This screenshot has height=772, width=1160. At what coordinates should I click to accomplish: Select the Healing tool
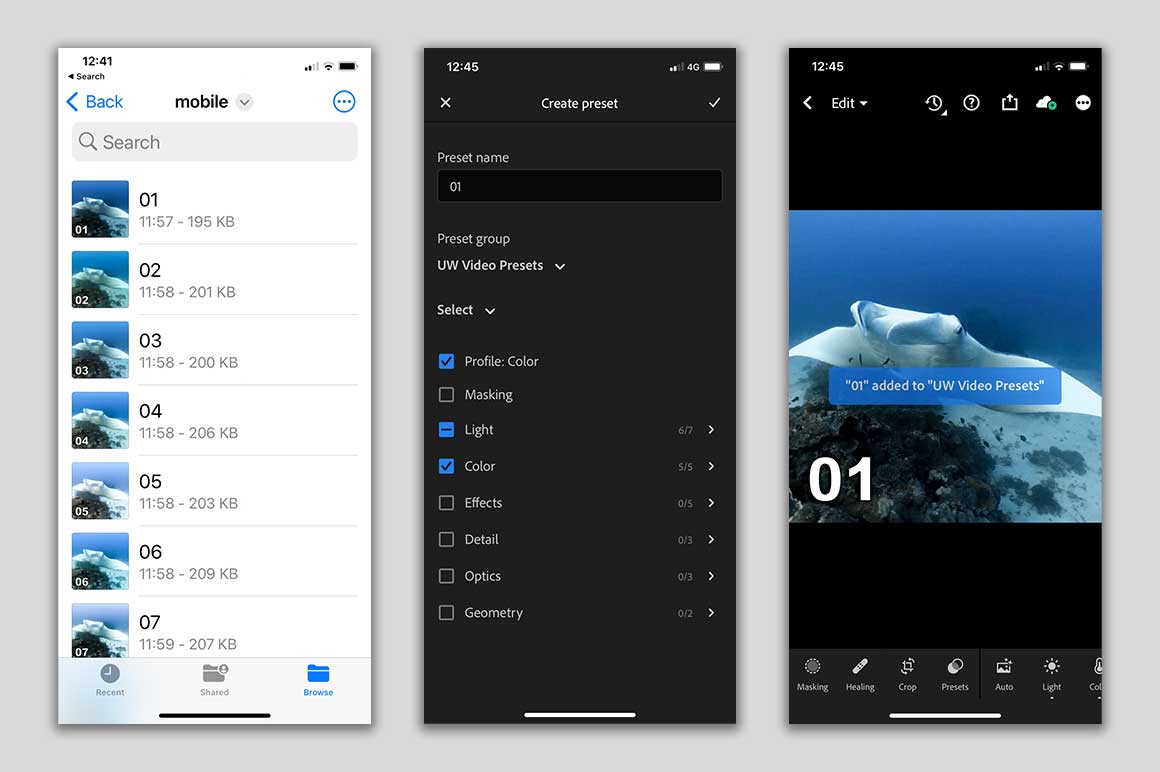tap(859, 673)
